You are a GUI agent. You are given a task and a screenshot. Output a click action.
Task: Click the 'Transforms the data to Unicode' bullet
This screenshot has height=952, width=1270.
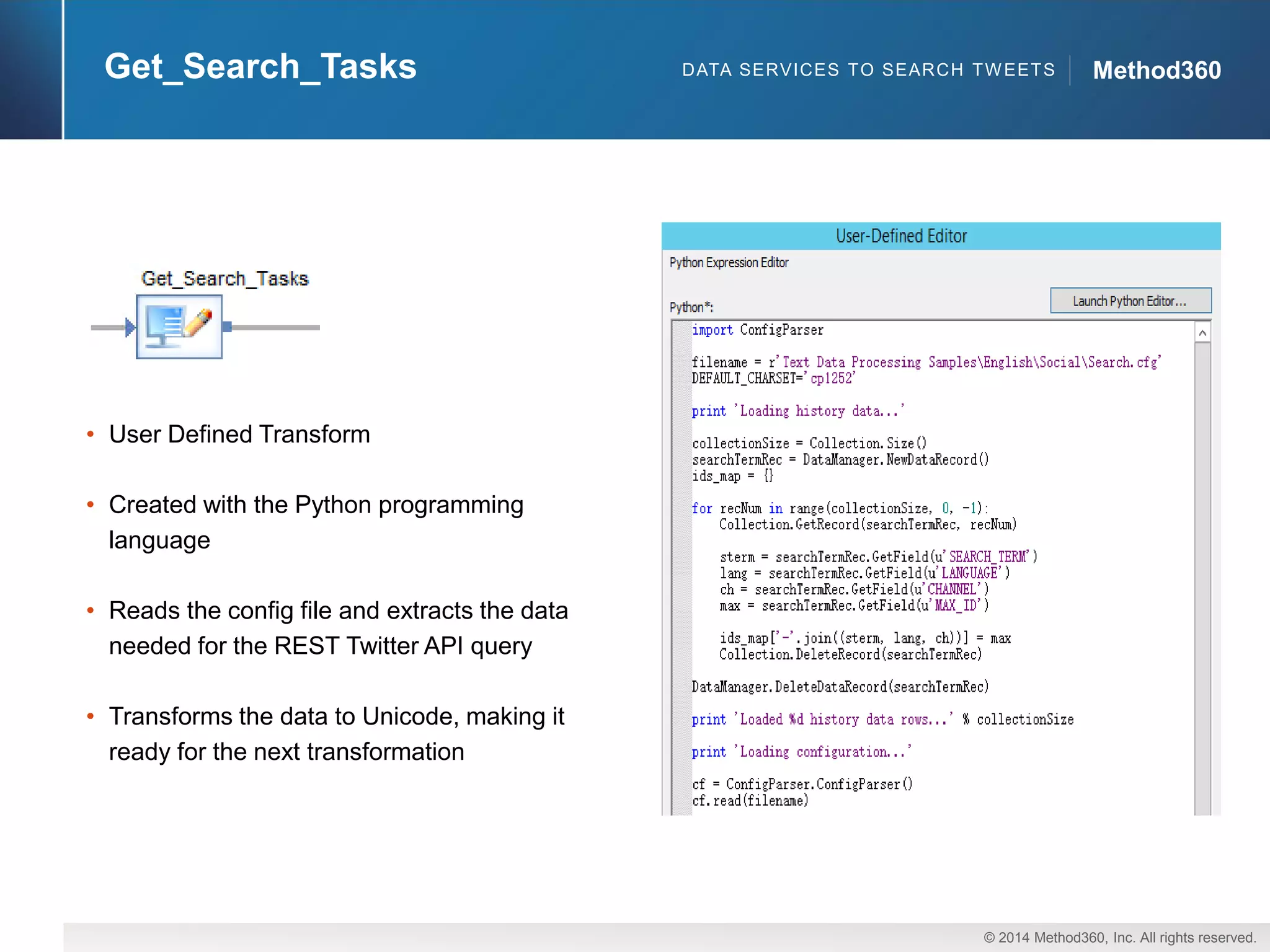[337, 734]
